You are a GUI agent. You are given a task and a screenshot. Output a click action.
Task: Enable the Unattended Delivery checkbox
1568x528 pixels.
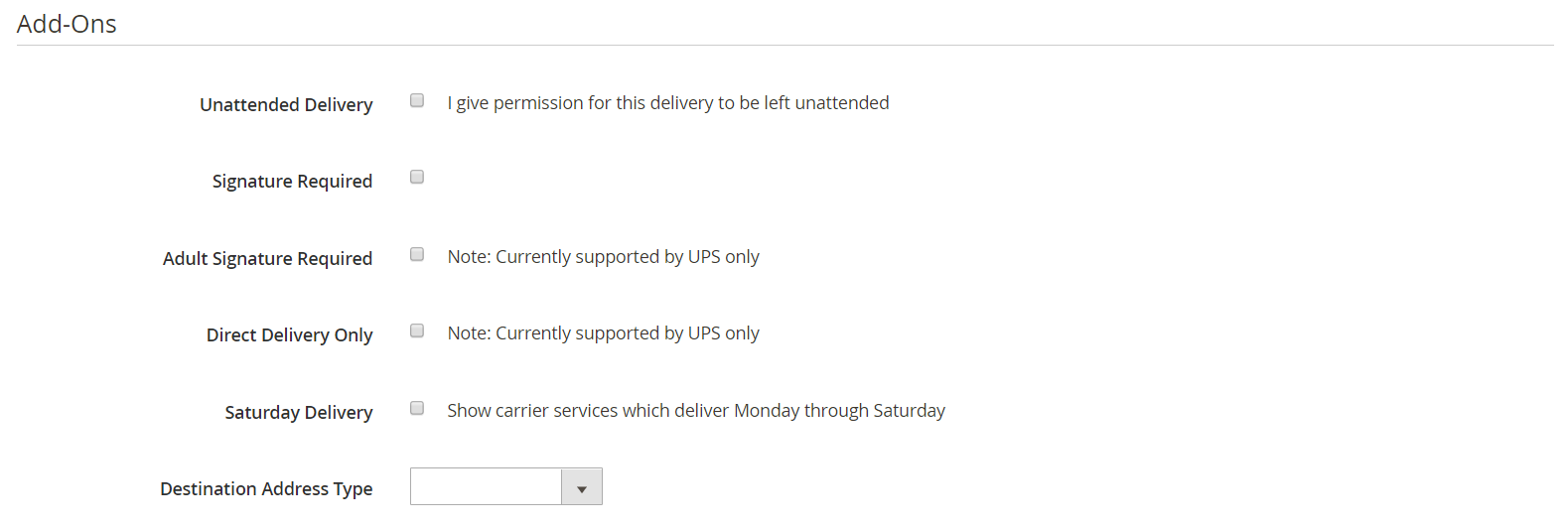point(417,100)
